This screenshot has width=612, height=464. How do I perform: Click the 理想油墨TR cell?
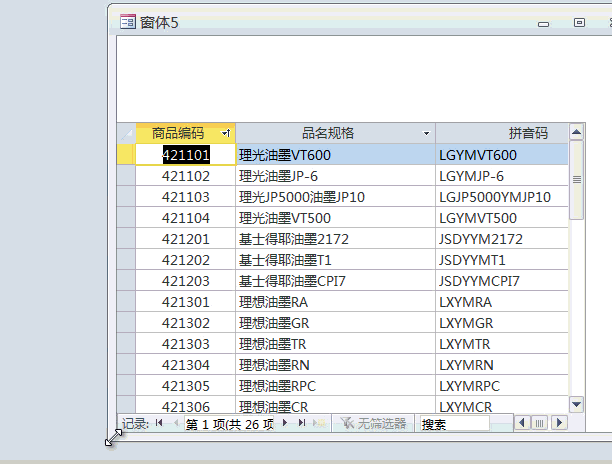click(x=336, y=344)
